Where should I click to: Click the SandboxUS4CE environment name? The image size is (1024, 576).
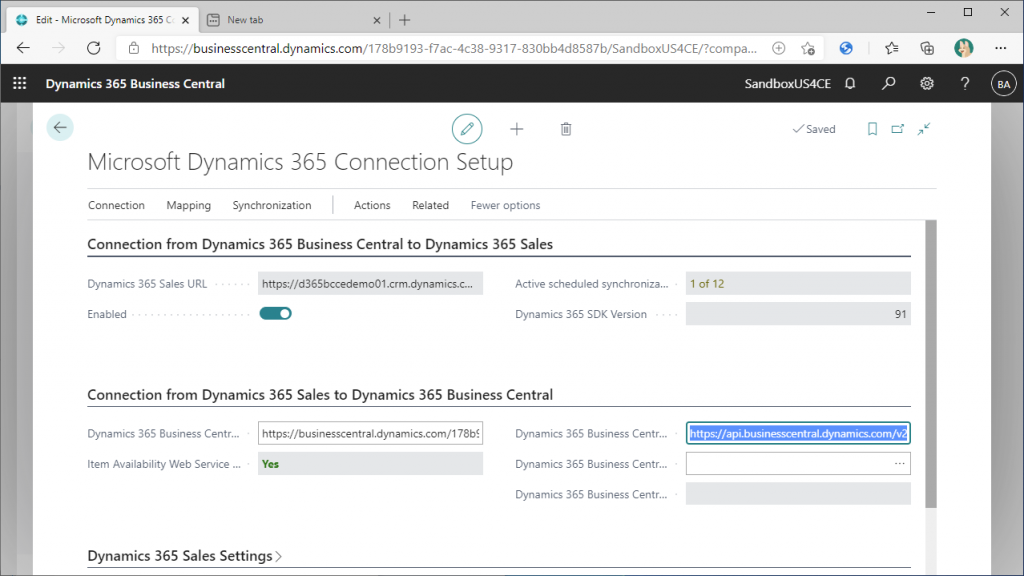788,84
